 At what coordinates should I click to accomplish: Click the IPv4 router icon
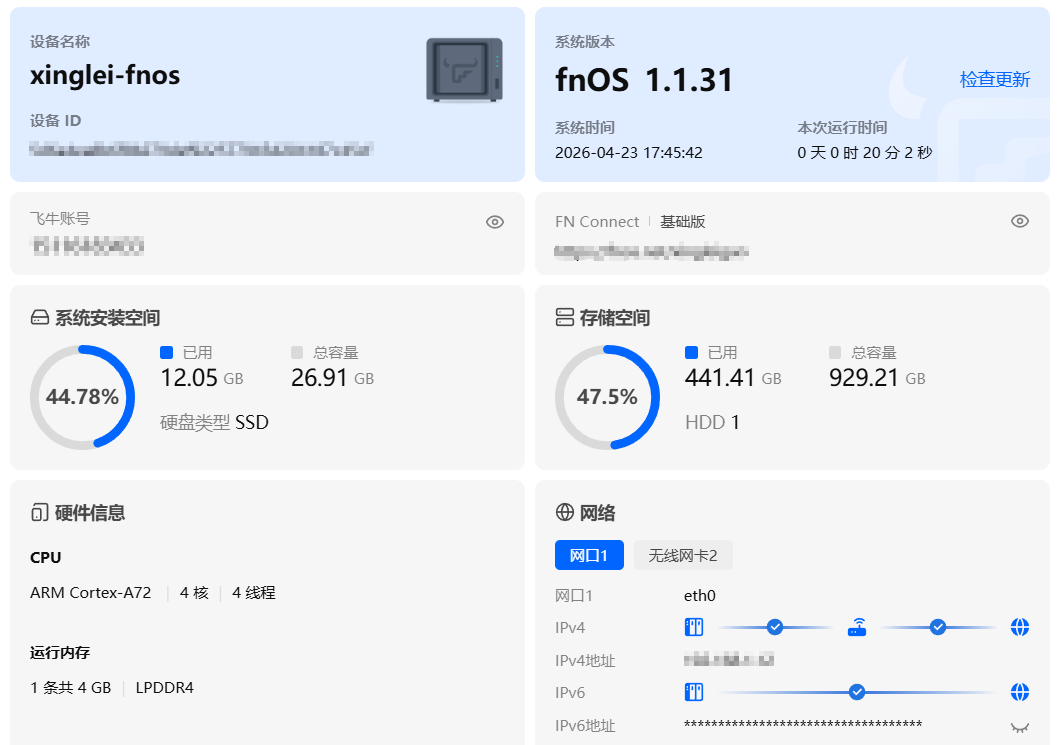pyautogui.click(x=857, y=627)
